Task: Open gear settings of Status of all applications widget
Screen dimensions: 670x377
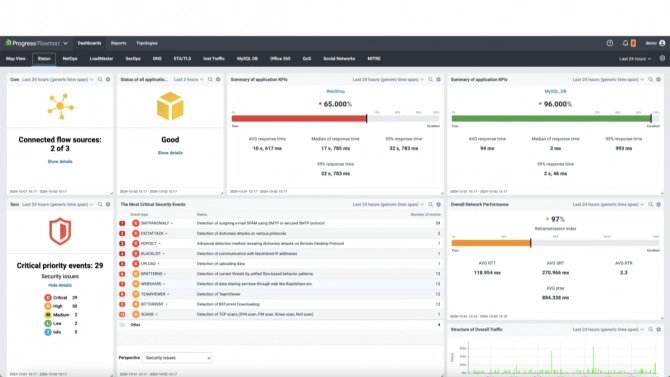Action: (218, 80)
